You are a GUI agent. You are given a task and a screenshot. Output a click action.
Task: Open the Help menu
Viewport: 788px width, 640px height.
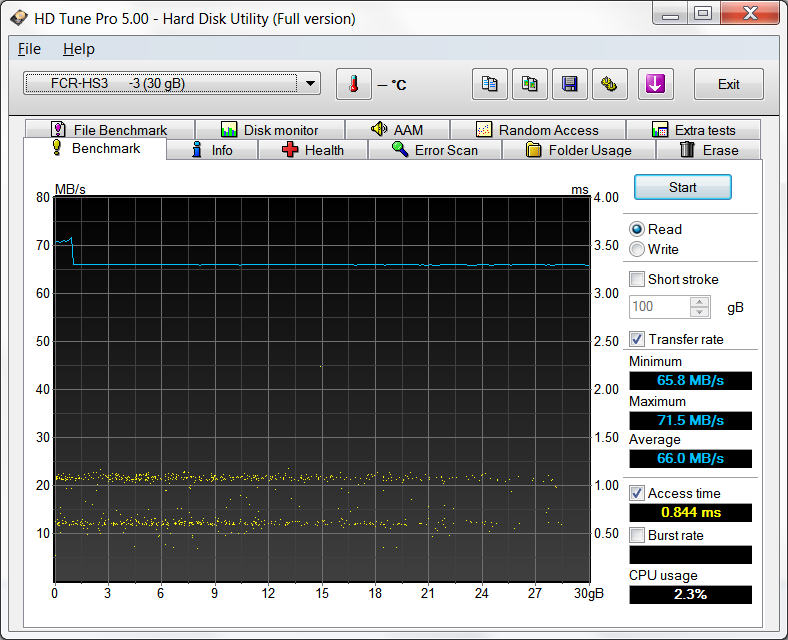tap(78, 49)
